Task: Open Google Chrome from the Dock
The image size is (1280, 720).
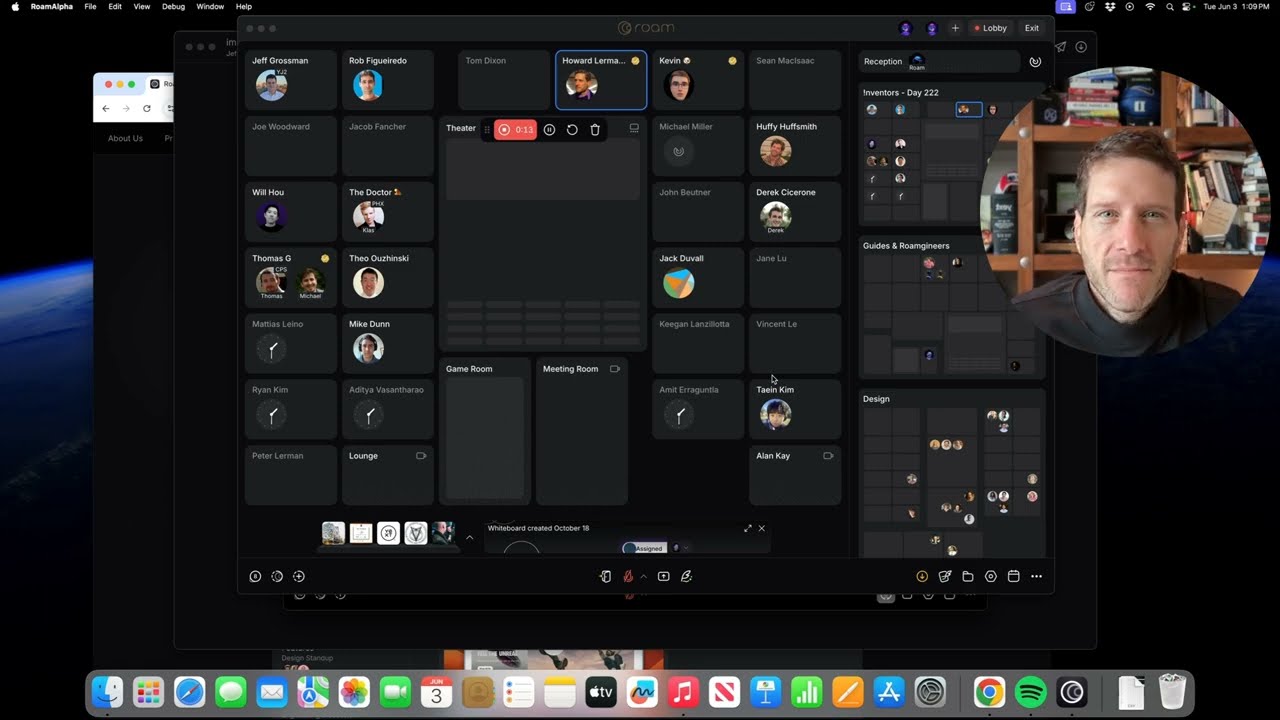Action: (989, 691)
